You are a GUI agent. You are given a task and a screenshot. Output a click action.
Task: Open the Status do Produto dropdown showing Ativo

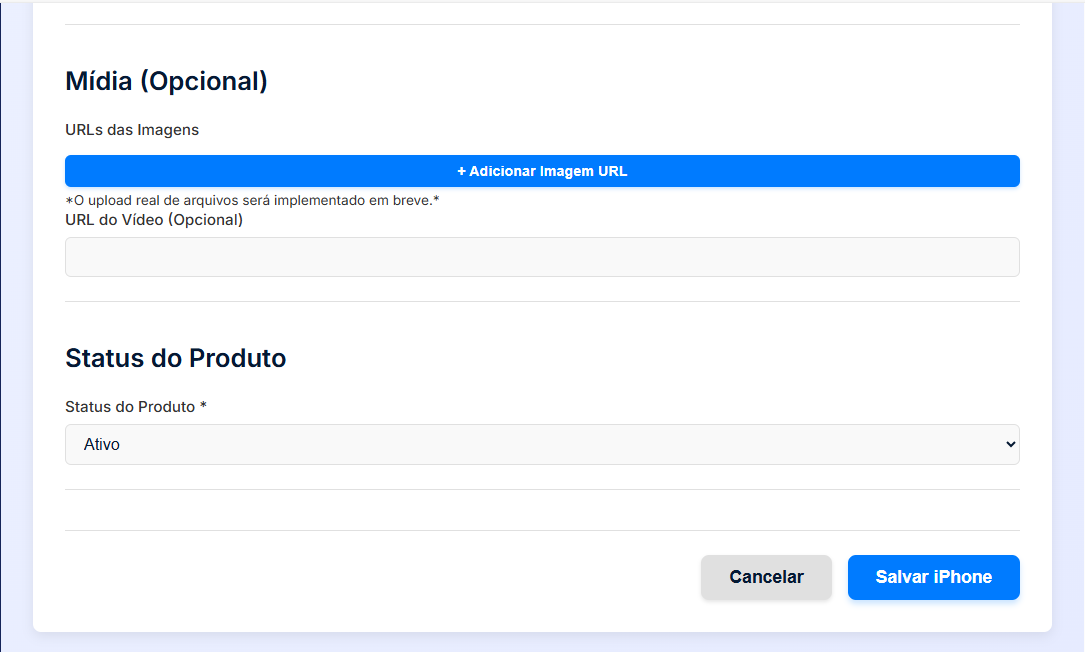tap(542, 445)
